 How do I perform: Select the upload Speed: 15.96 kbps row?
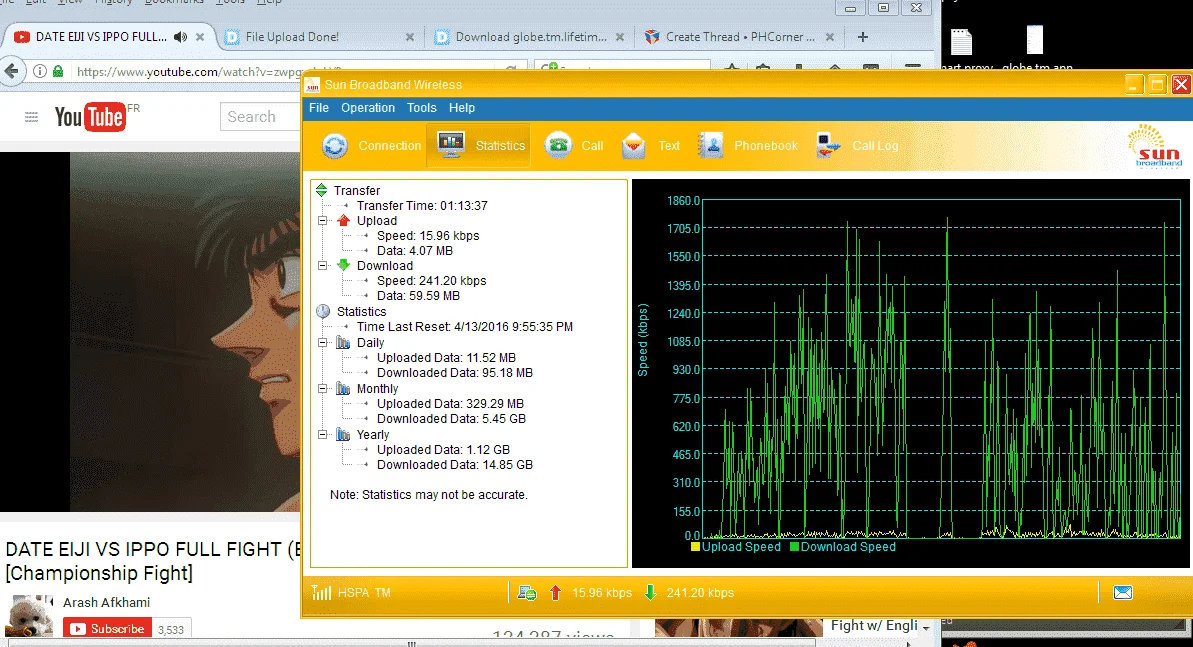tap(428, 236)
